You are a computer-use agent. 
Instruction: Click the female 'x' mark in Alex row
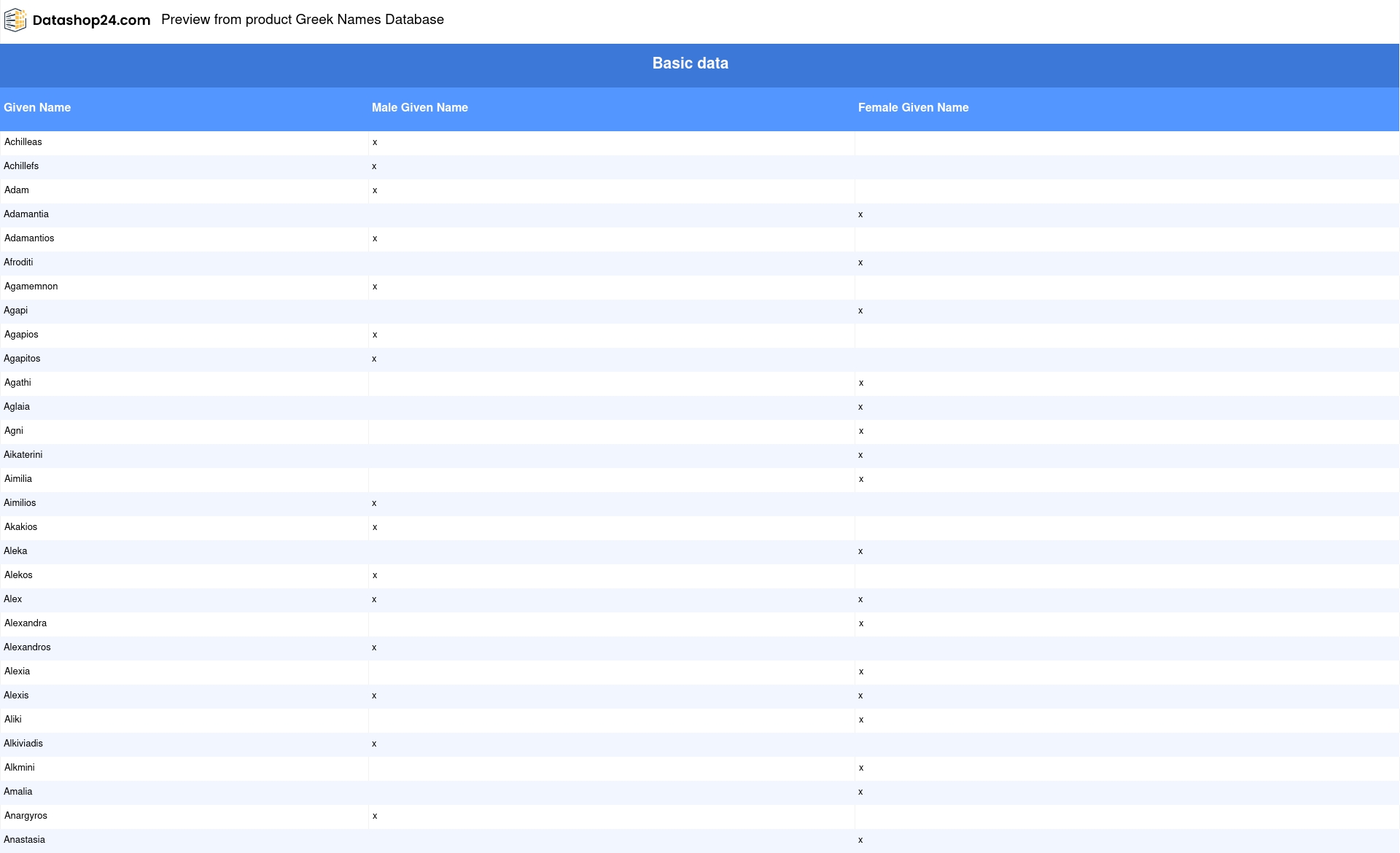(x=860, y=600)
